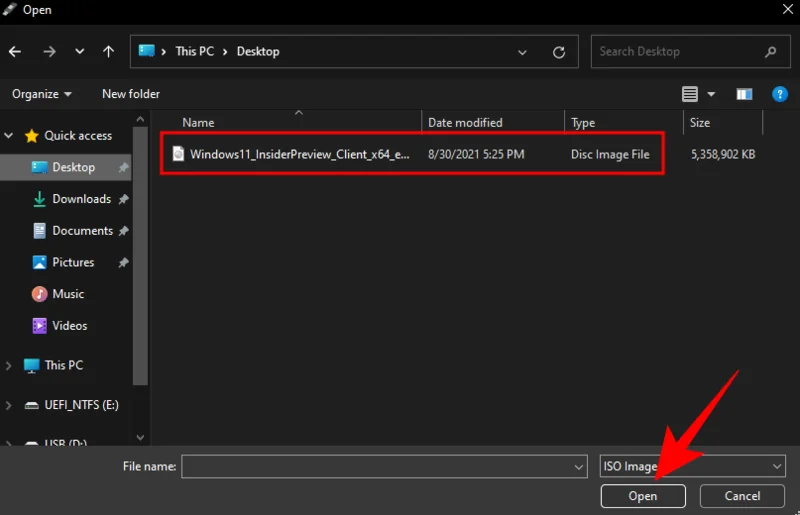Image resolution: width=800 pixels, height=515 pixels.
Task: Toggle the preview pane icon
Action: coord(744,94)
